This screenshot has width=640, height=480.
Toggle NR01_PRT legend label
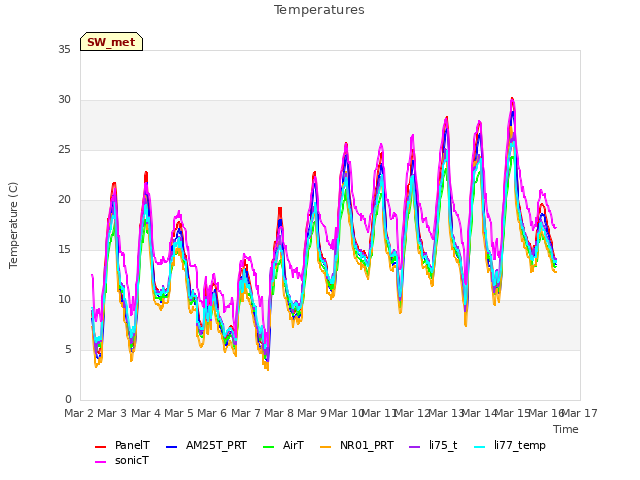(x=367, y=445)
